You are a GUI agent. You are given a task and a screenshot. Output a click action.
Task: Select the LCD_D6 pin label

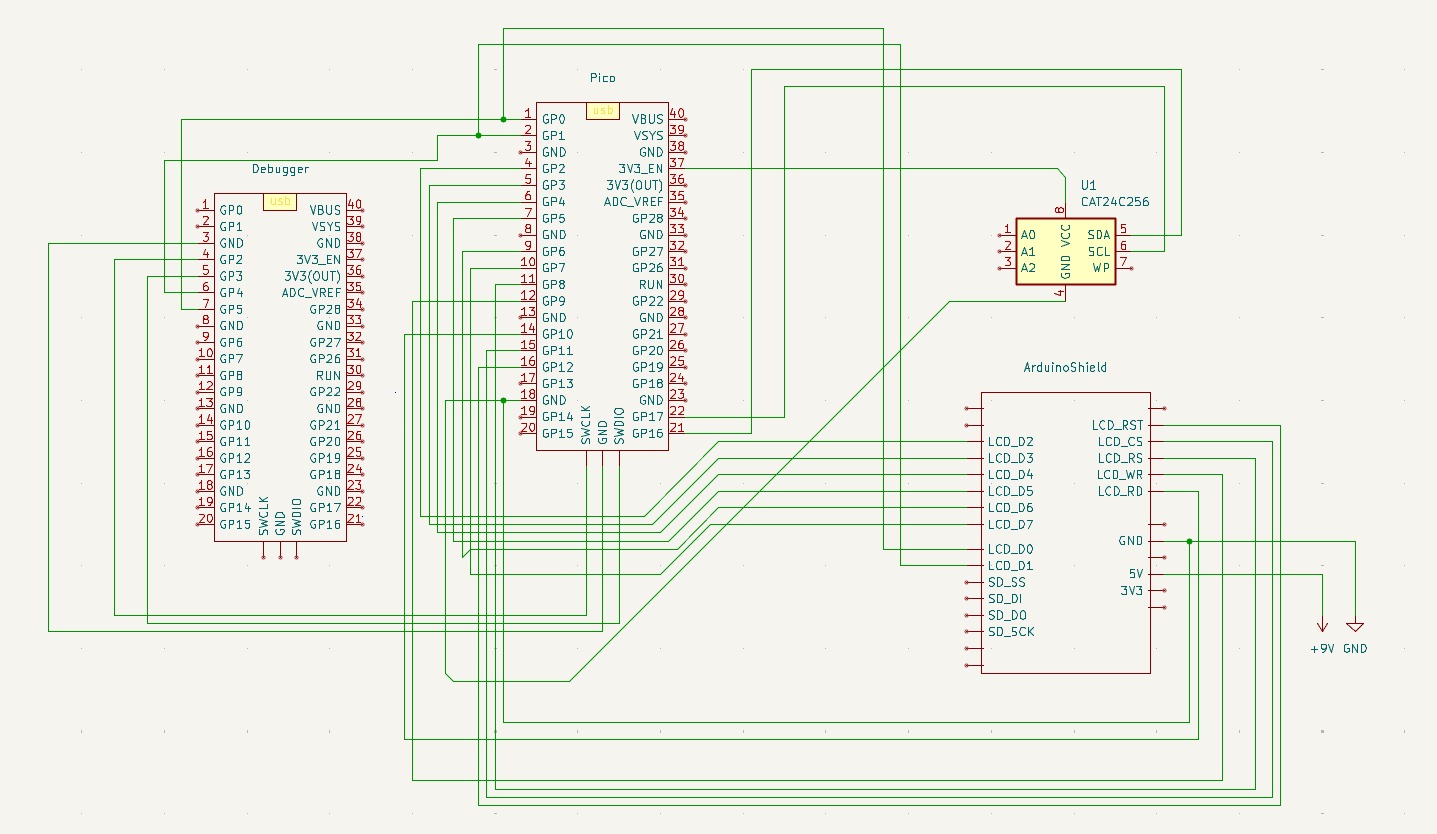(x=1010, y=508)
